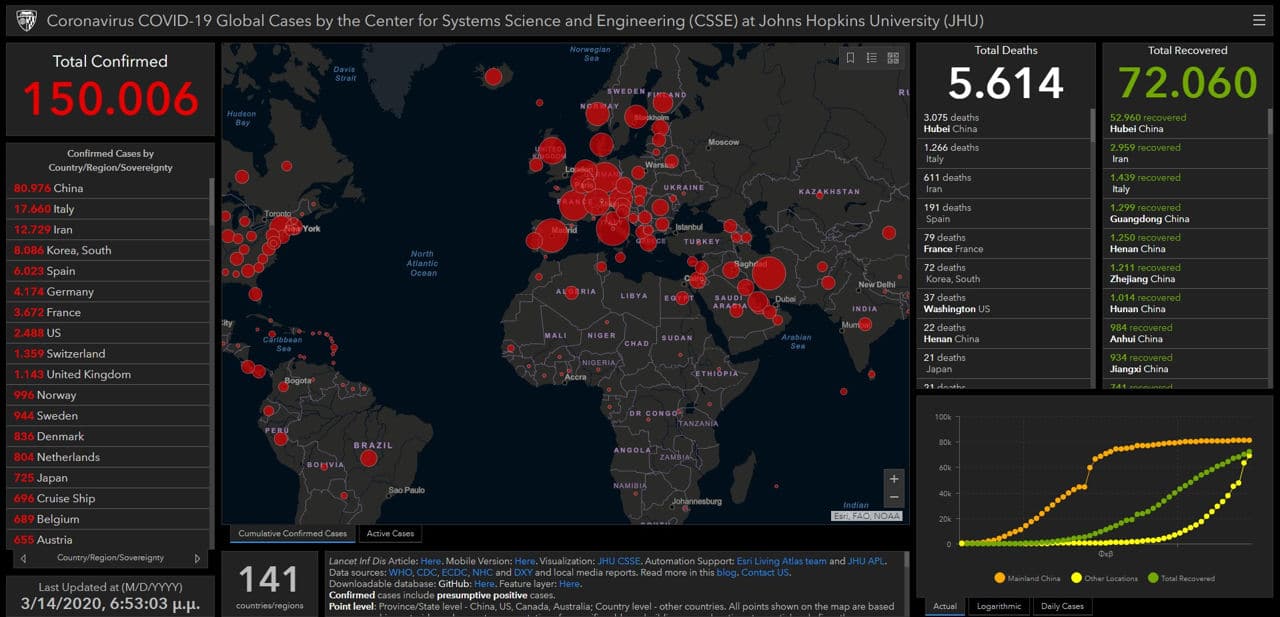
Task: Click the large red circle over Iran
Action: point(768,273)
